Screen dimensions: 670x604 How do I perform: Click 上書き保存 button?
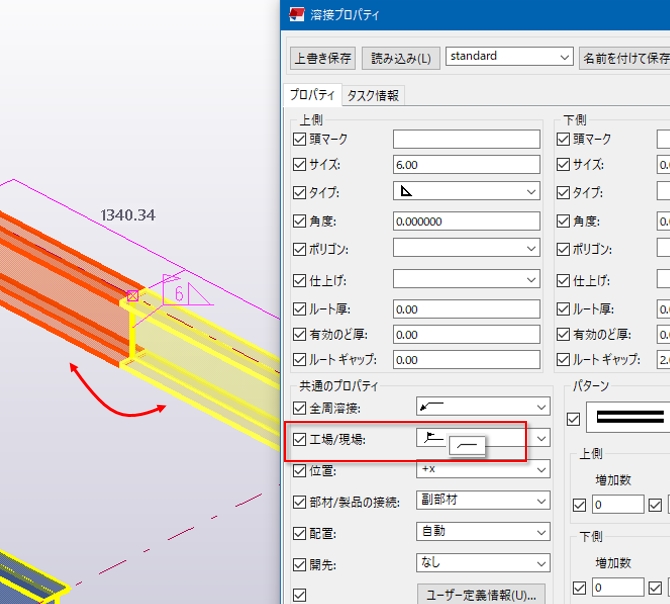click(x=323, y=58)
